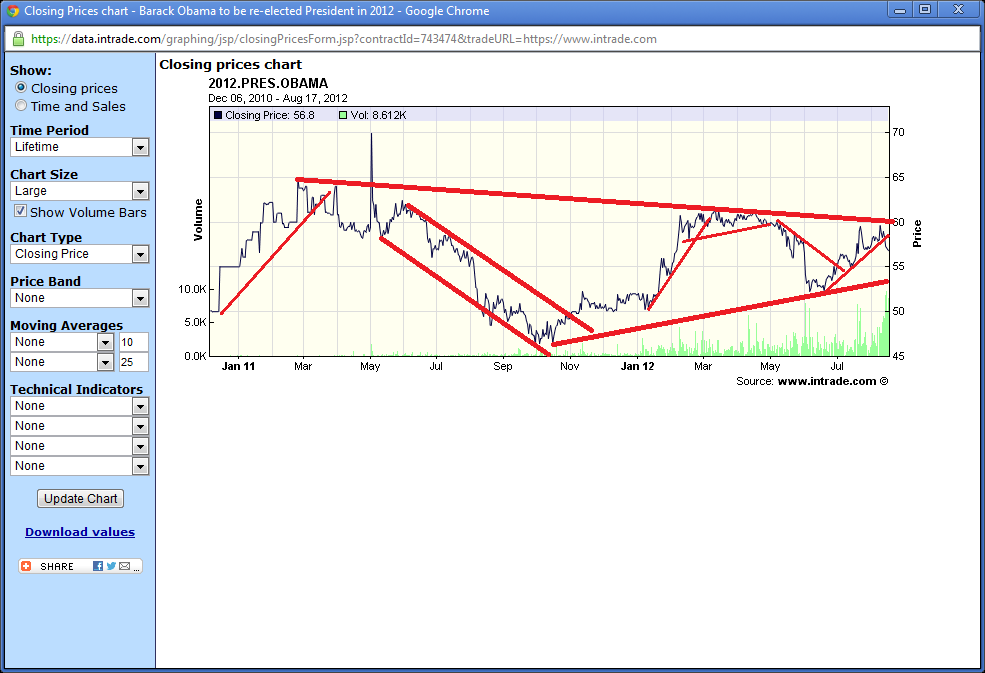The height and width of the screenshot is (673, 985).
Task: Click the Dec 06, 2010 - Aug 17, 2012 date range
Action: [278, 98]
